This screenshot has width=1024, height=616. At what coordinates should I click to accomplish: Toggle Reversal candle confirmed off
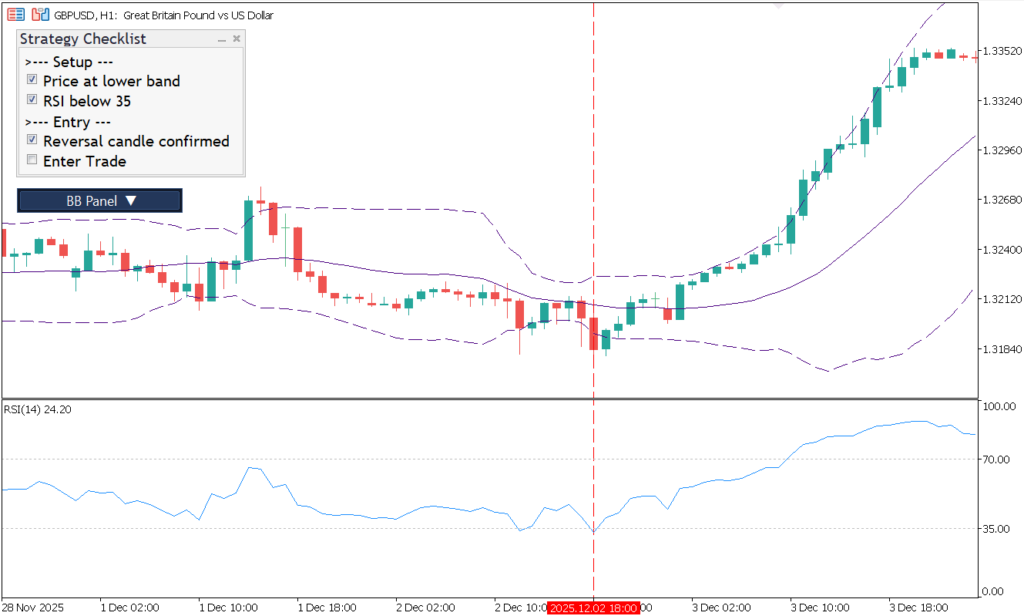click(x=32, y=140)
